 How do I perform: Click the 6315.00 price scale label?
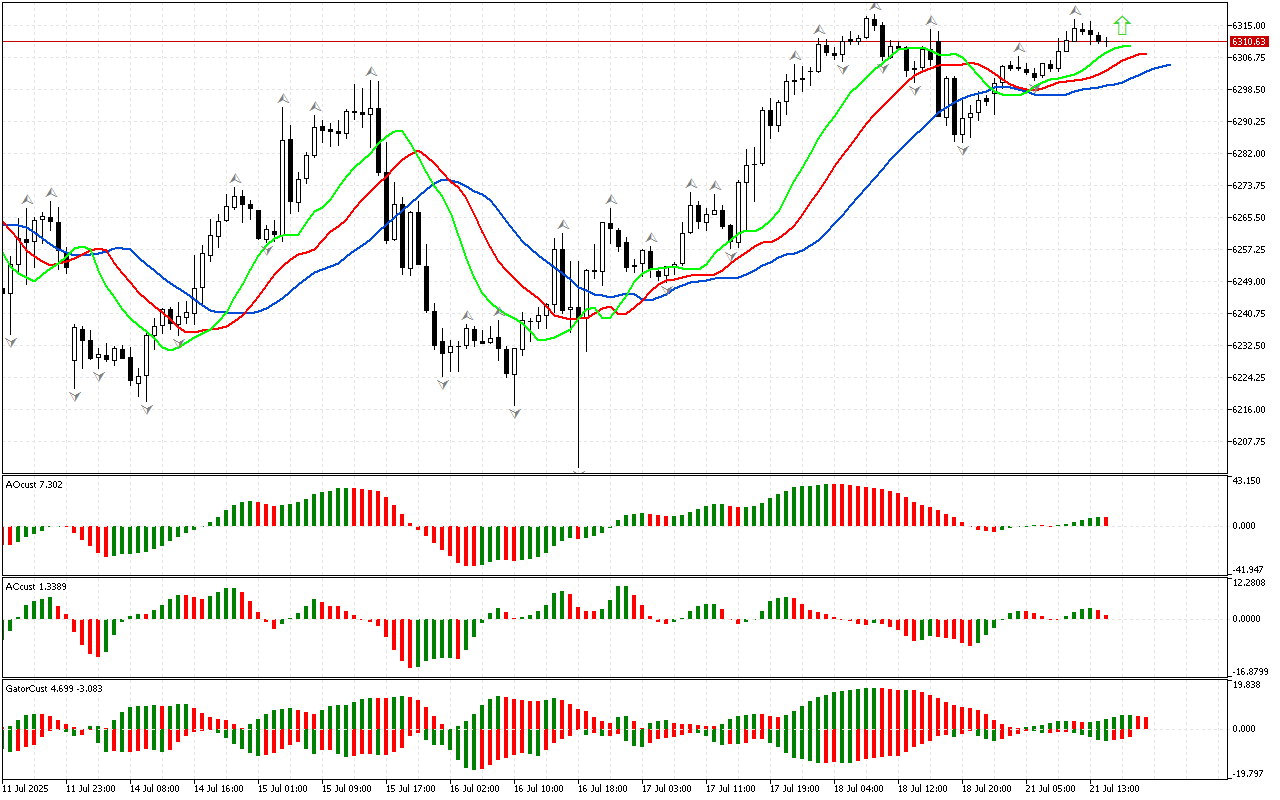pyautogui.click(x=1249, y=25)
